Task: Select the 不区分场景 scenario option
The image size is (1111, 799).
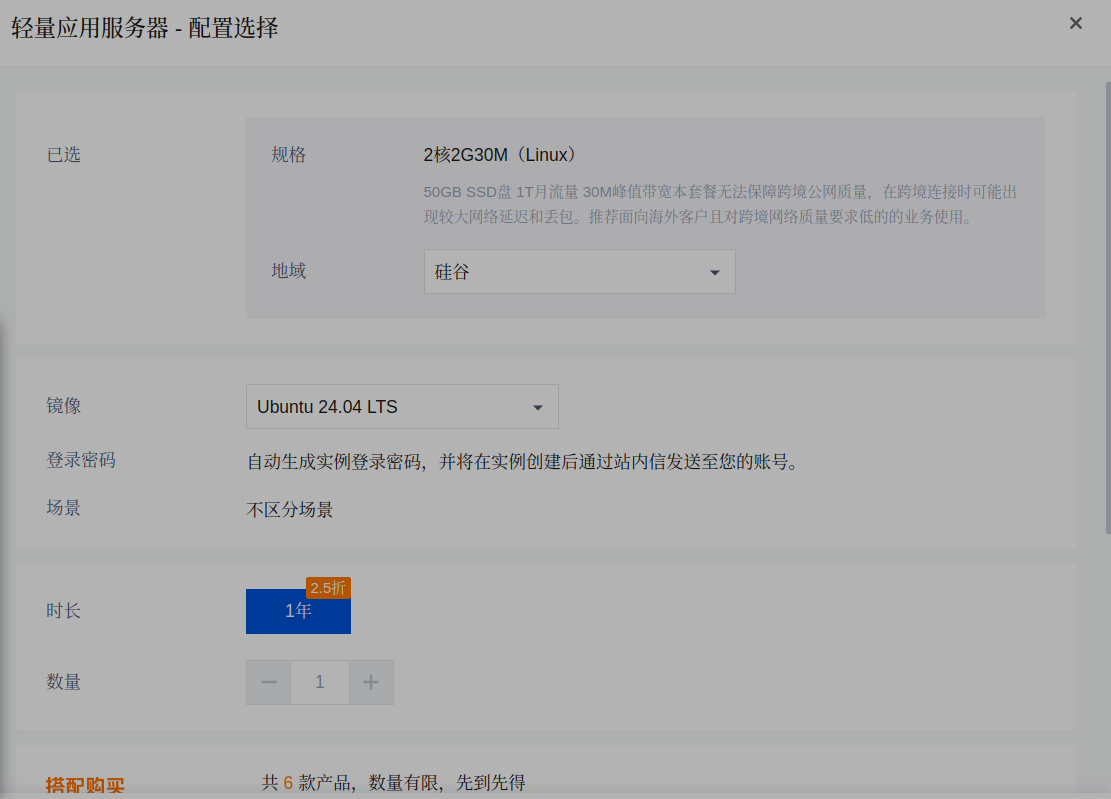Action: click(289, 508)
